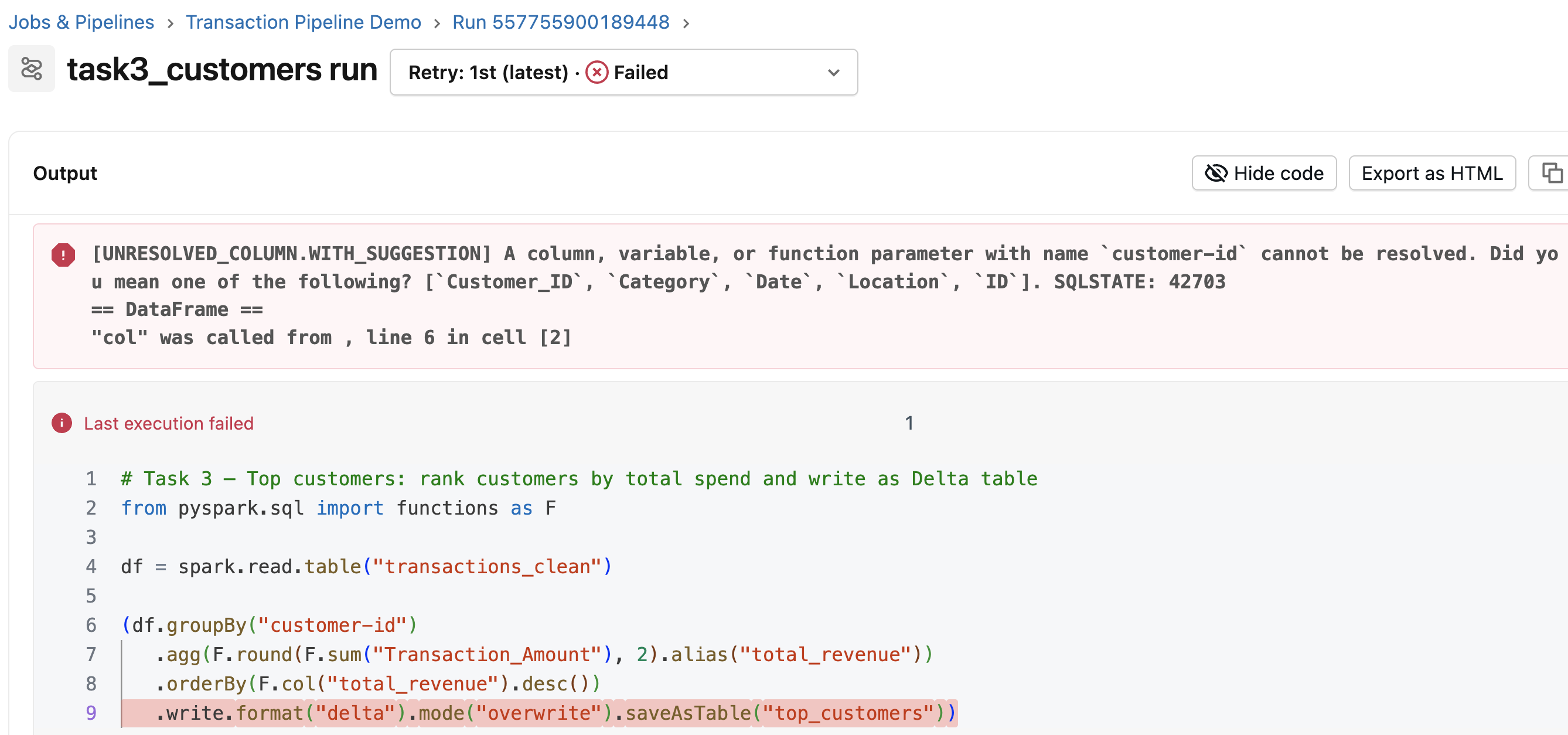Select the Output section header
1568x735 pixels.
65,173
